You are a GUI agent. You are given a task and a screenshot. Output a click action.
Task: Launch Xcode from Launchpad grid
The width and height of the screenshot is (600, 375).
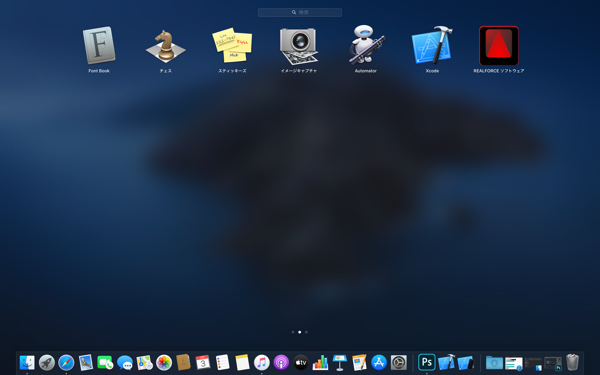tap(432, 45)
